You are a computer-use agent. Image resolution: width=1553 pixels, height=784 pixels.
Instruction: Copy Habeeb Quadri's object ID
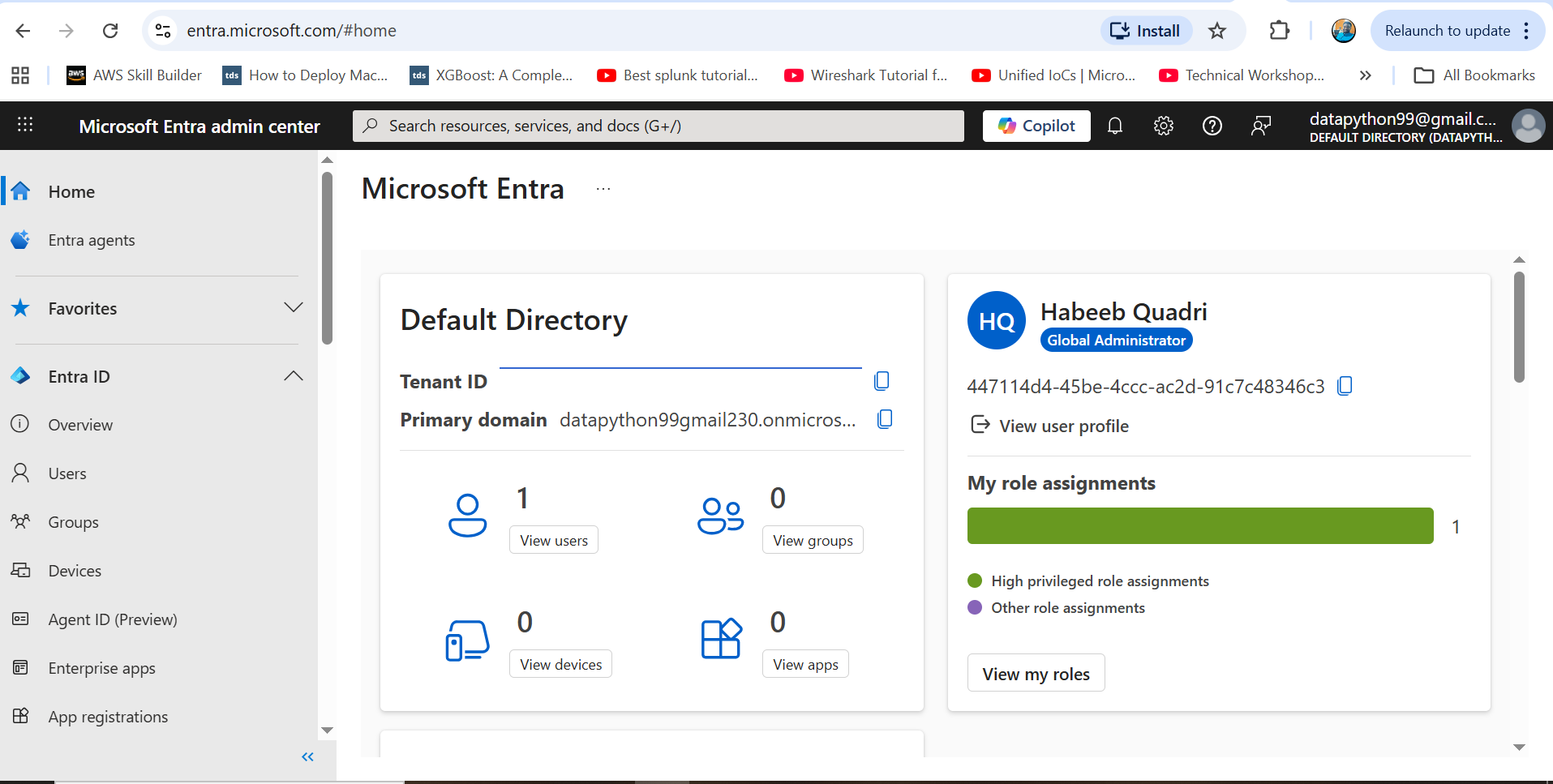click(x=1345, y=386)
